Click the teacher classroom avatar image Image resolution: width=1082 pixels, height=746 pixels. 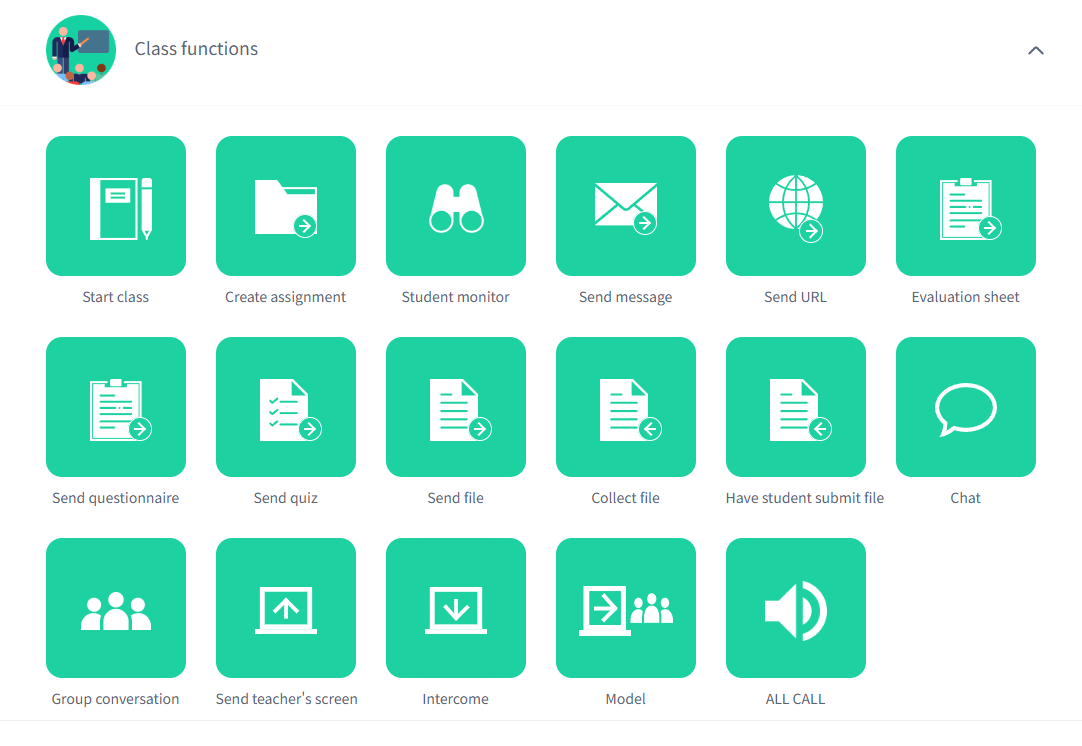(81, 50)
